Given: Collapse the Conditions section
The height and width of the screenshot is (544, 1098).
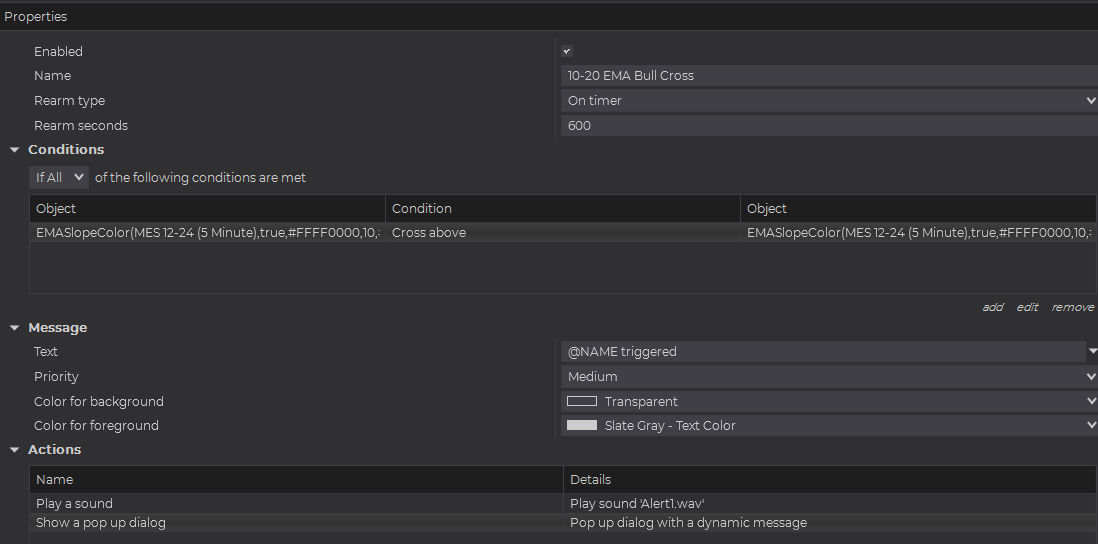Looking at the screenshot, I should (x=14, y=150).
